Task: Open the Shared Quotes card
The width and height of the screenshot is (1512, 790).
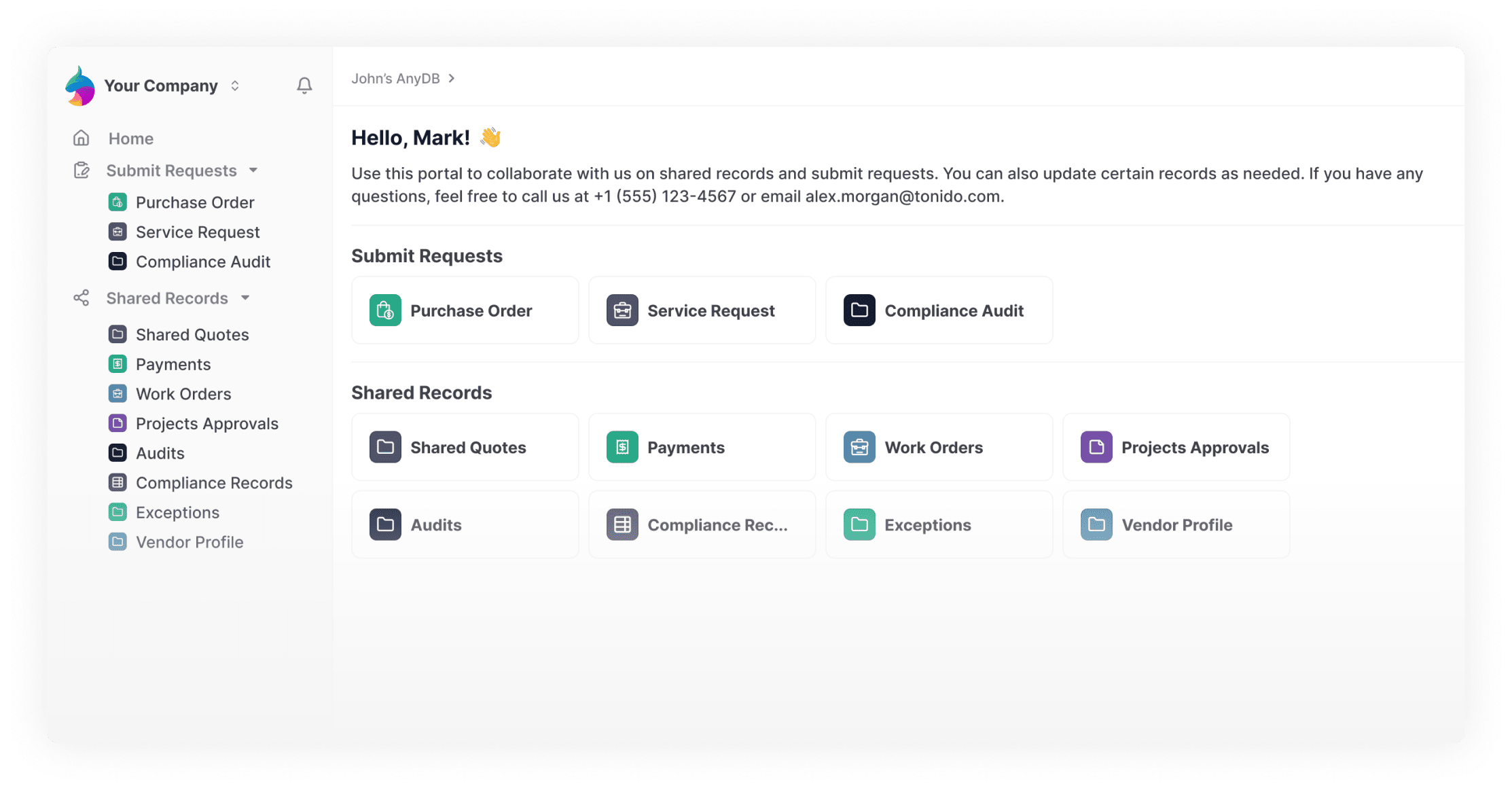Action: 465,447
